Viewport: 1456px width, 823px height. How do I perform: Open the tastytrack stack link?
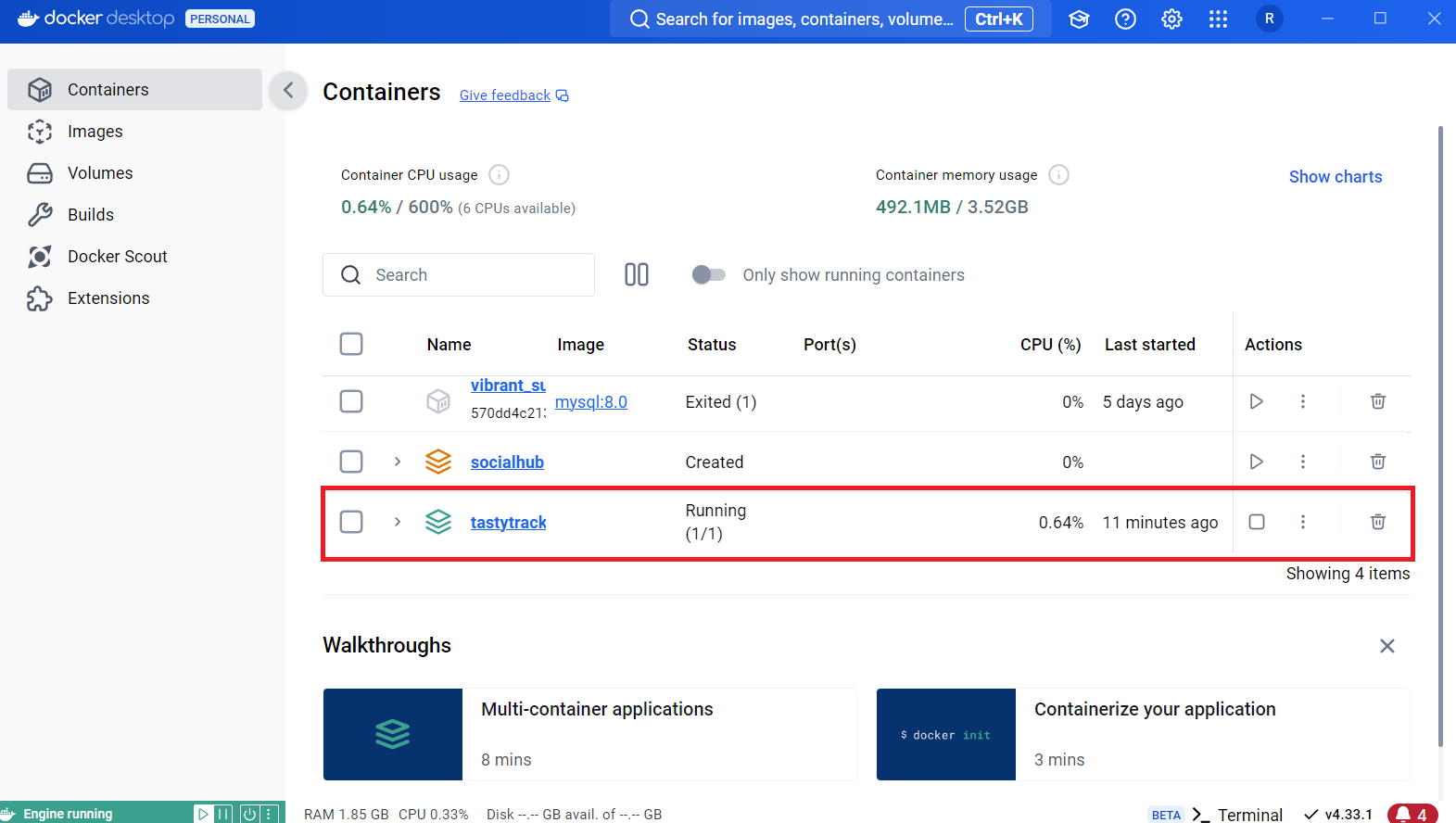(509, 523)
